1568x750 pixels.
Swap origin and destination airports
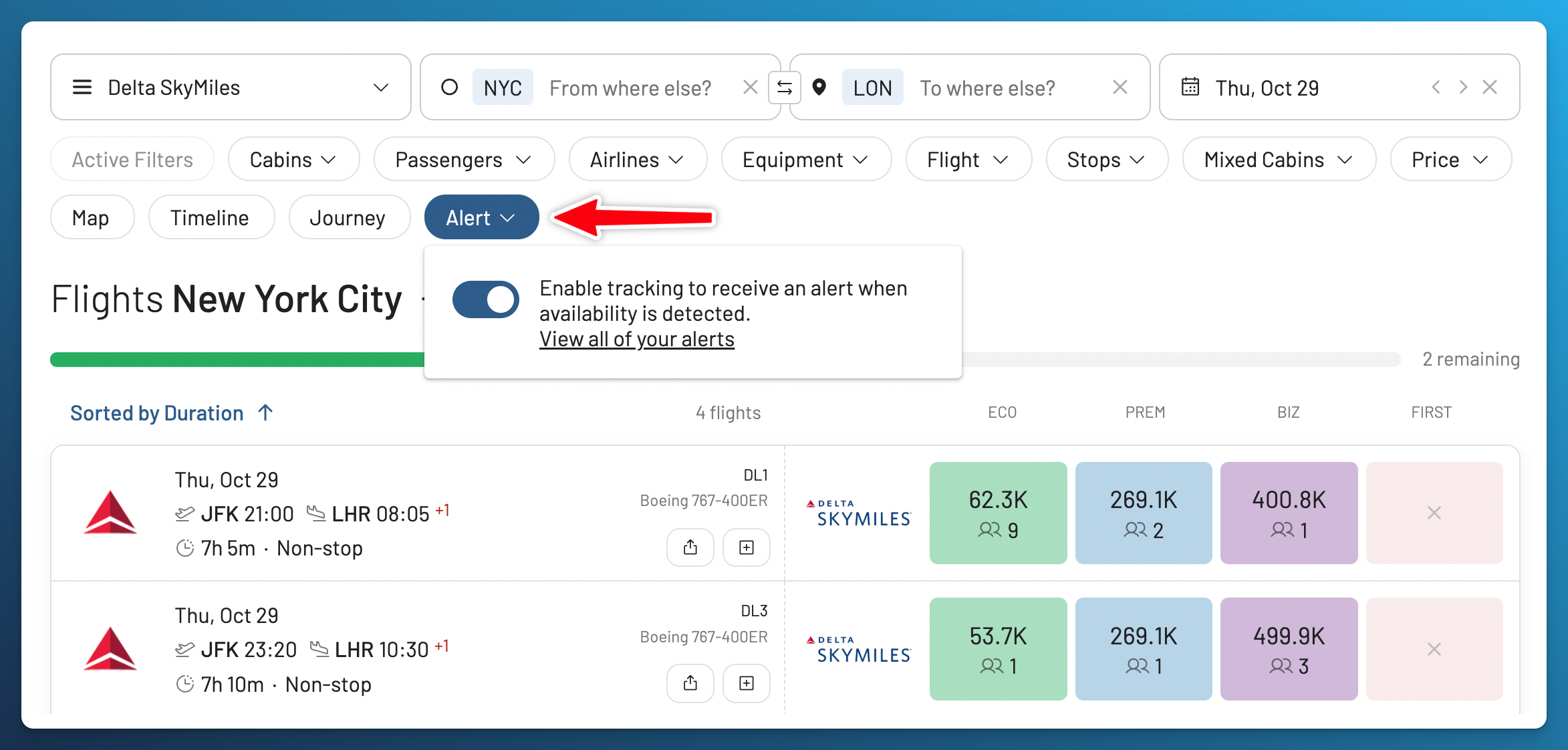[x=785, y=88]
